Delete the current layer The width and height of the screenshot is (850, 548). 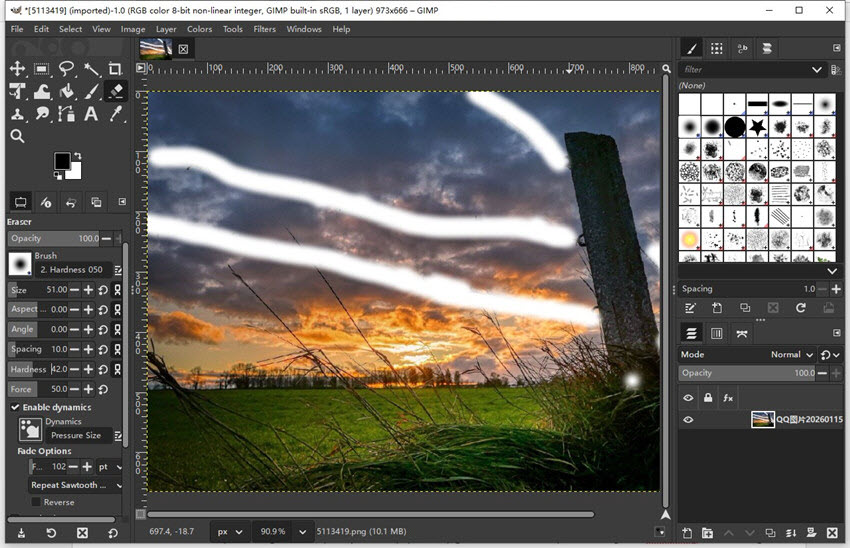(x=832, y=533)
